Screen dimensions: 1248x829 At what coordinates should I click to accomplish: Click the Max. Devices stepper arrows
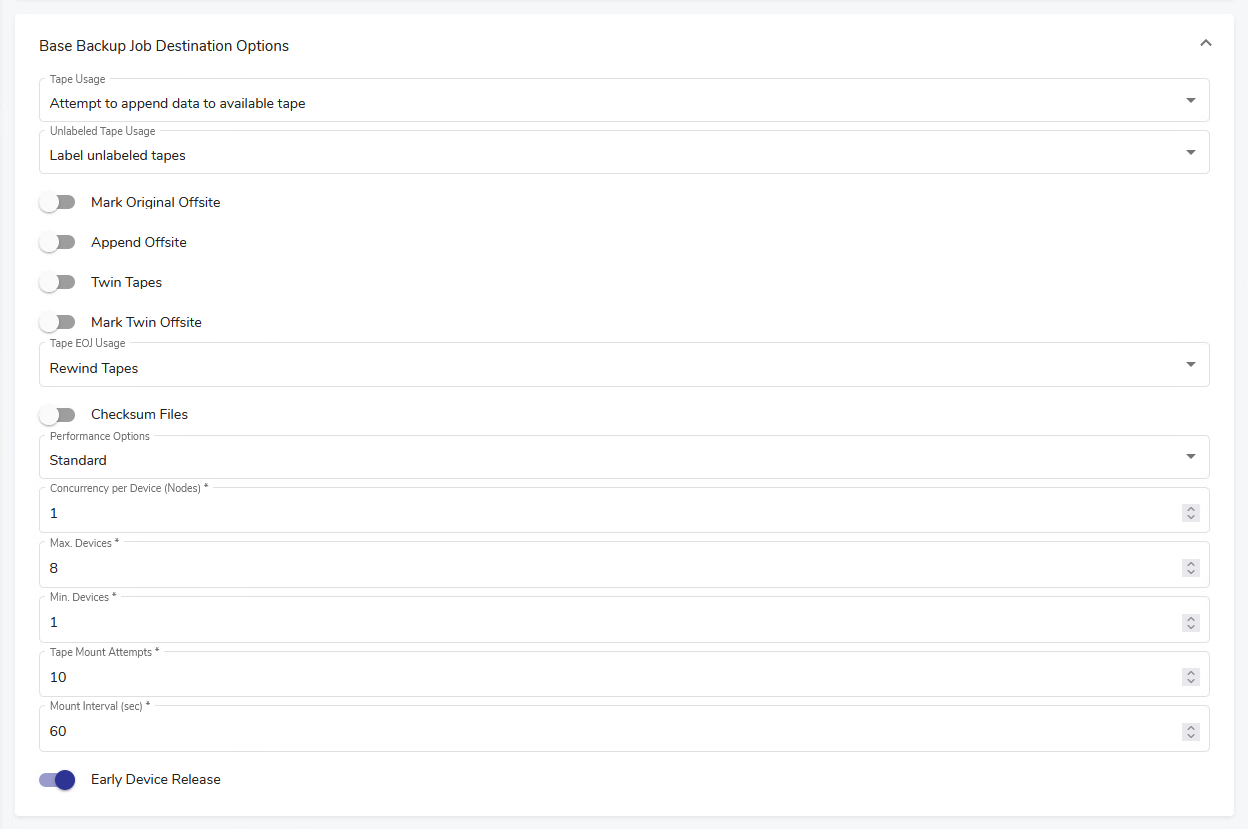tap(1190, 568)
